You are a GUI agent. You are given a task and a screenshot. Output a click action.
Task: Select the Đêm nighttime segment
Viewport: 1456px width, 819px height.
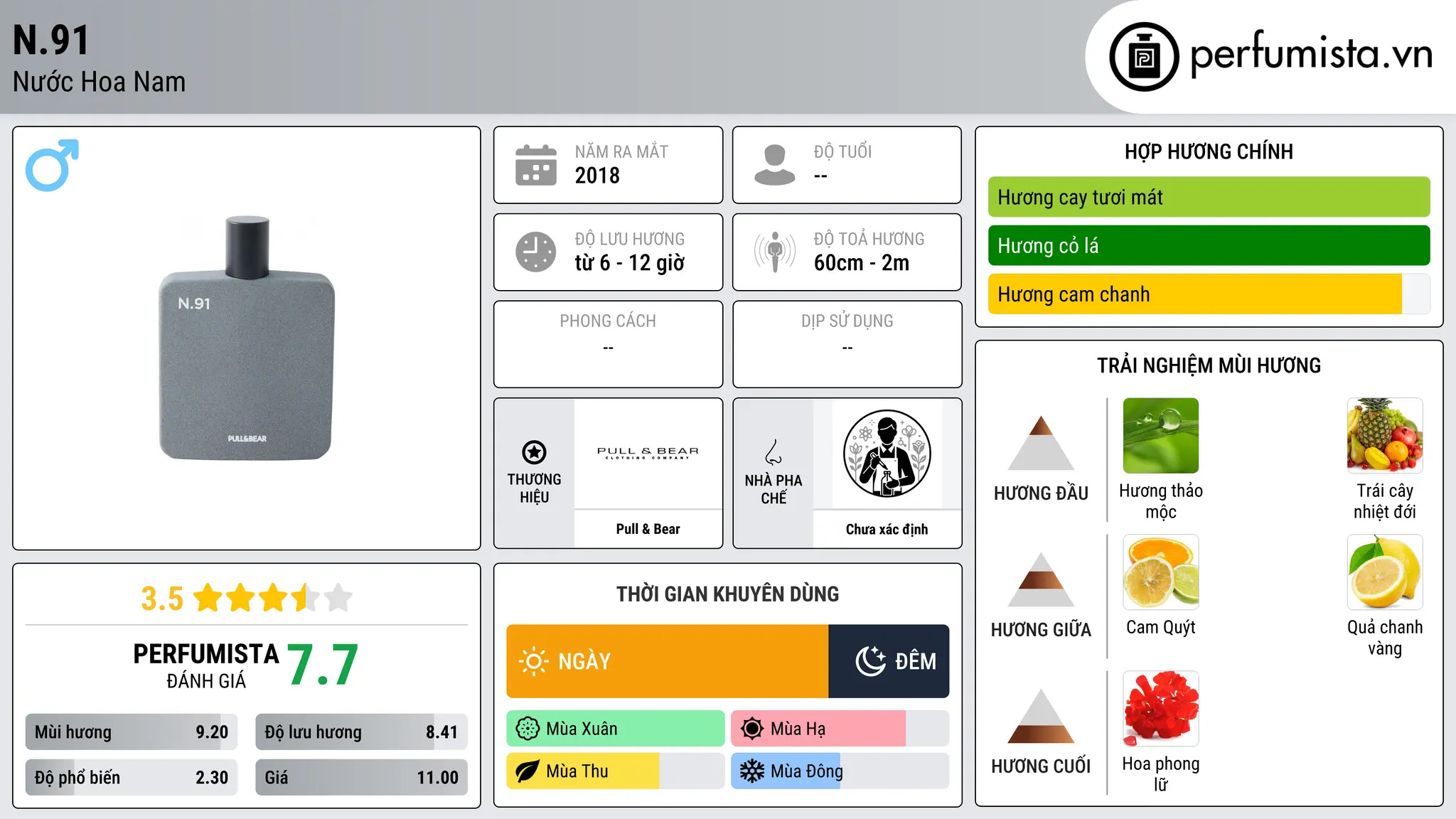[x=889, y=661]
